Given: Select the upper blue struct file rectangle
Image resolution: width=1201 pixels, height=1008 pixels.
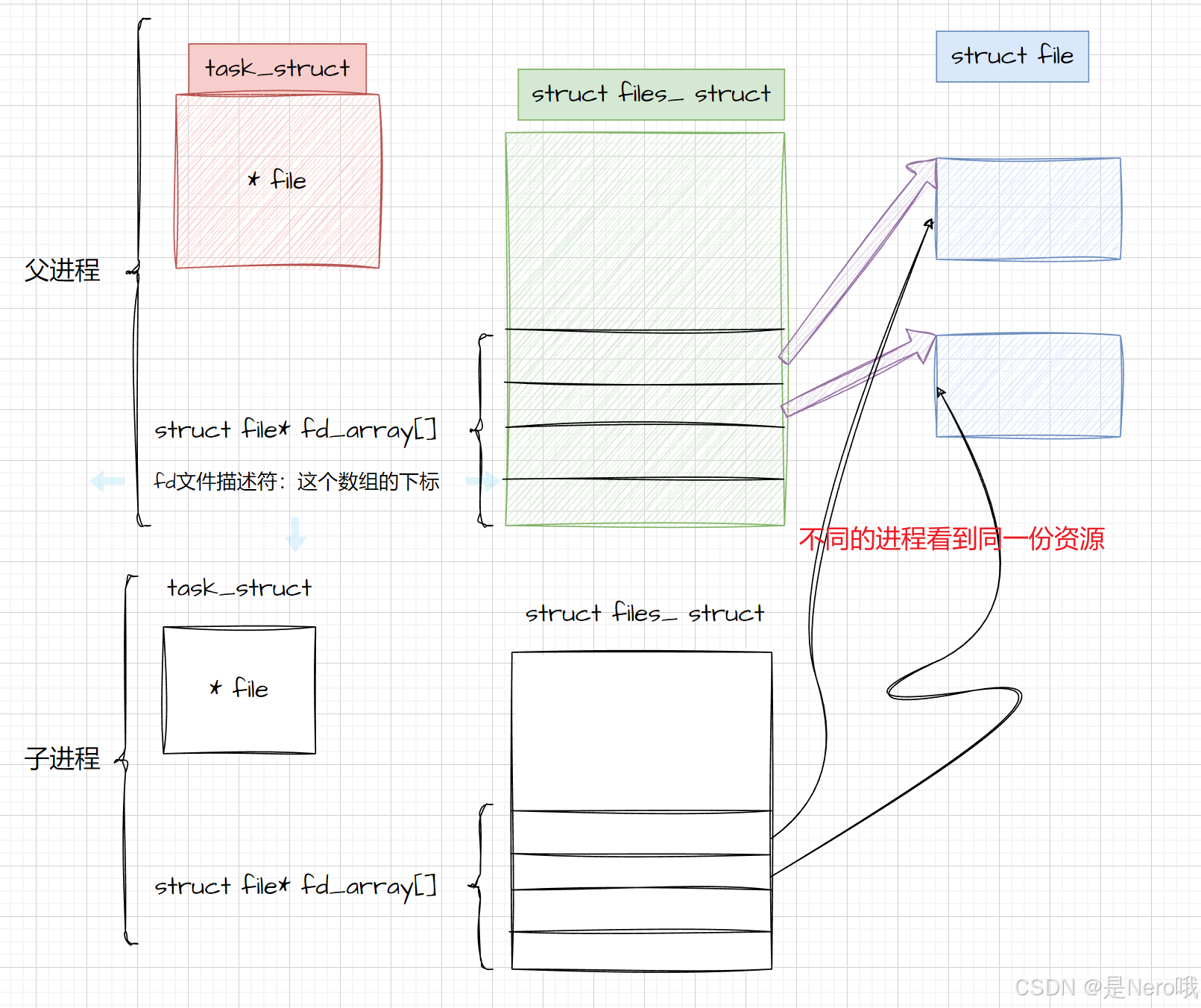Looking at the screenshot, I should tap(1029, 209).
